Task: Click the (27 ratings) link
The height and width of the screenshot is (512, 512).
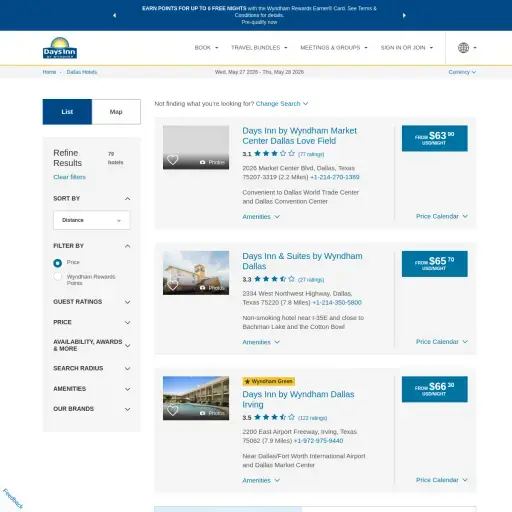Action: click(311, 279)
